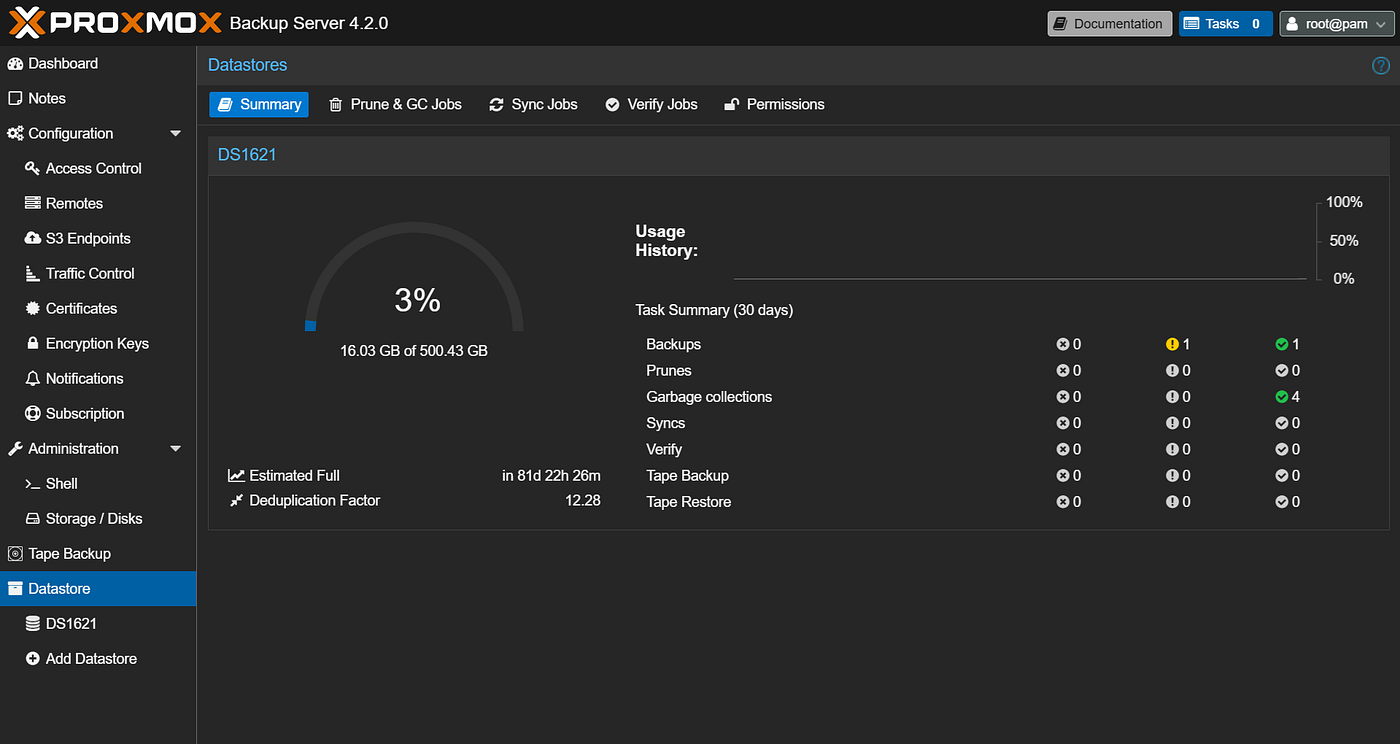The height and width of the screenshot is (744, 1400).
Task: Open the Tasks button
Action: [1226, 24]
